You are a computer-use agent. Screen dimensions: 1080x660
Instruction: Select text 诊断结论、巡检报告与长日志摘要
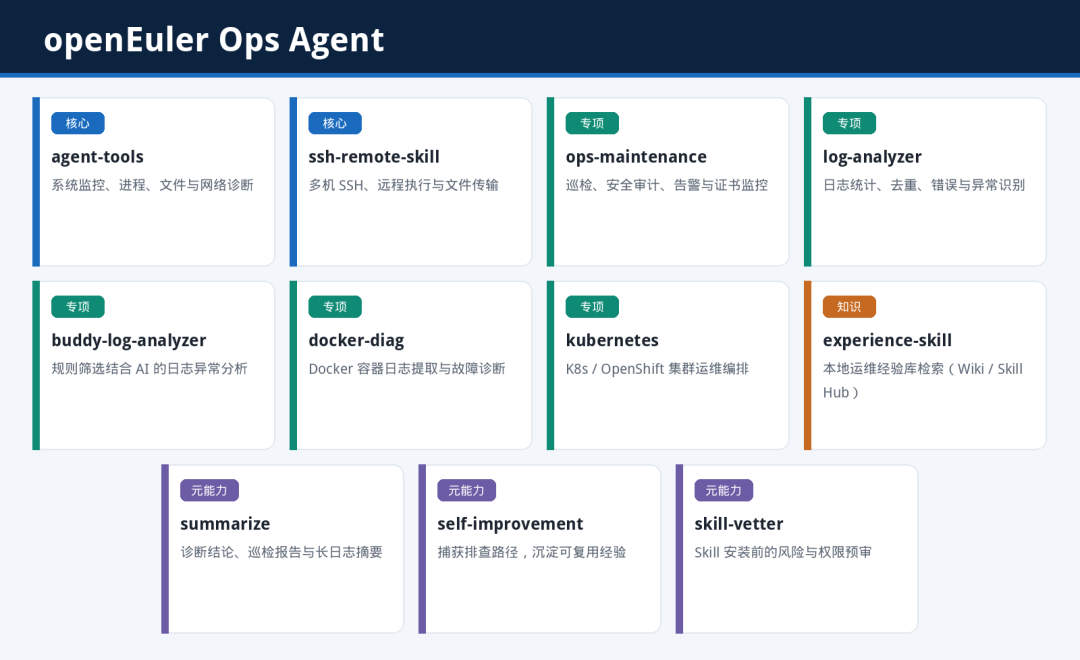coord(281,552)
